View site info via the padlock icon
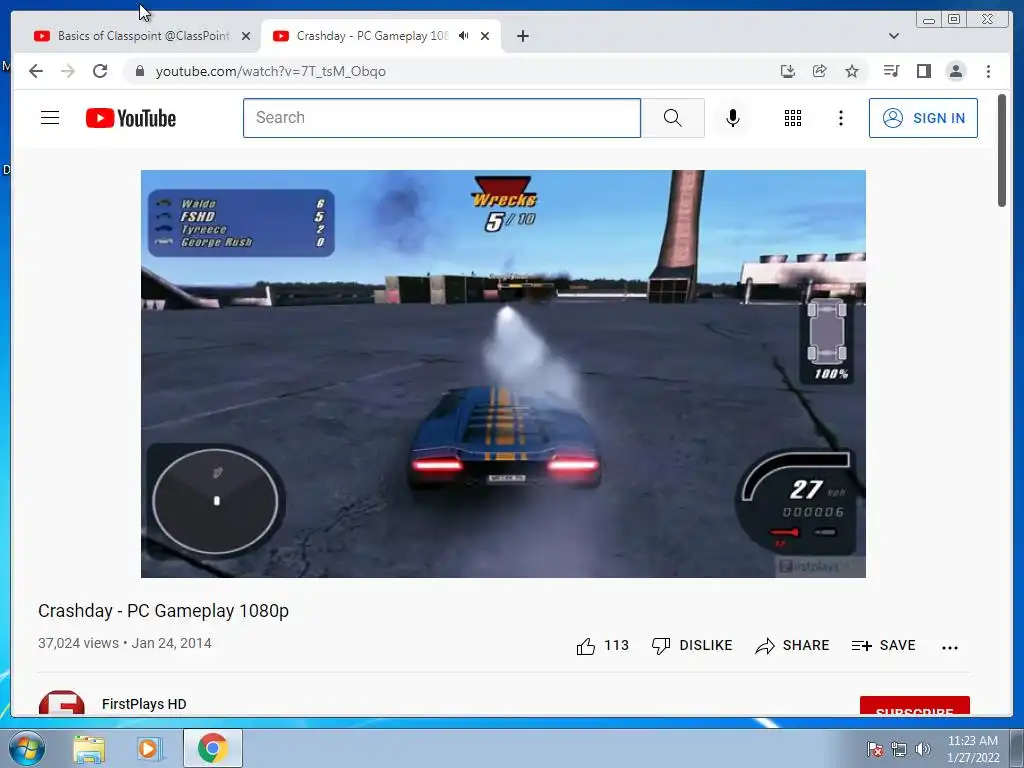 pyautogui.click(x=139, y=71)
